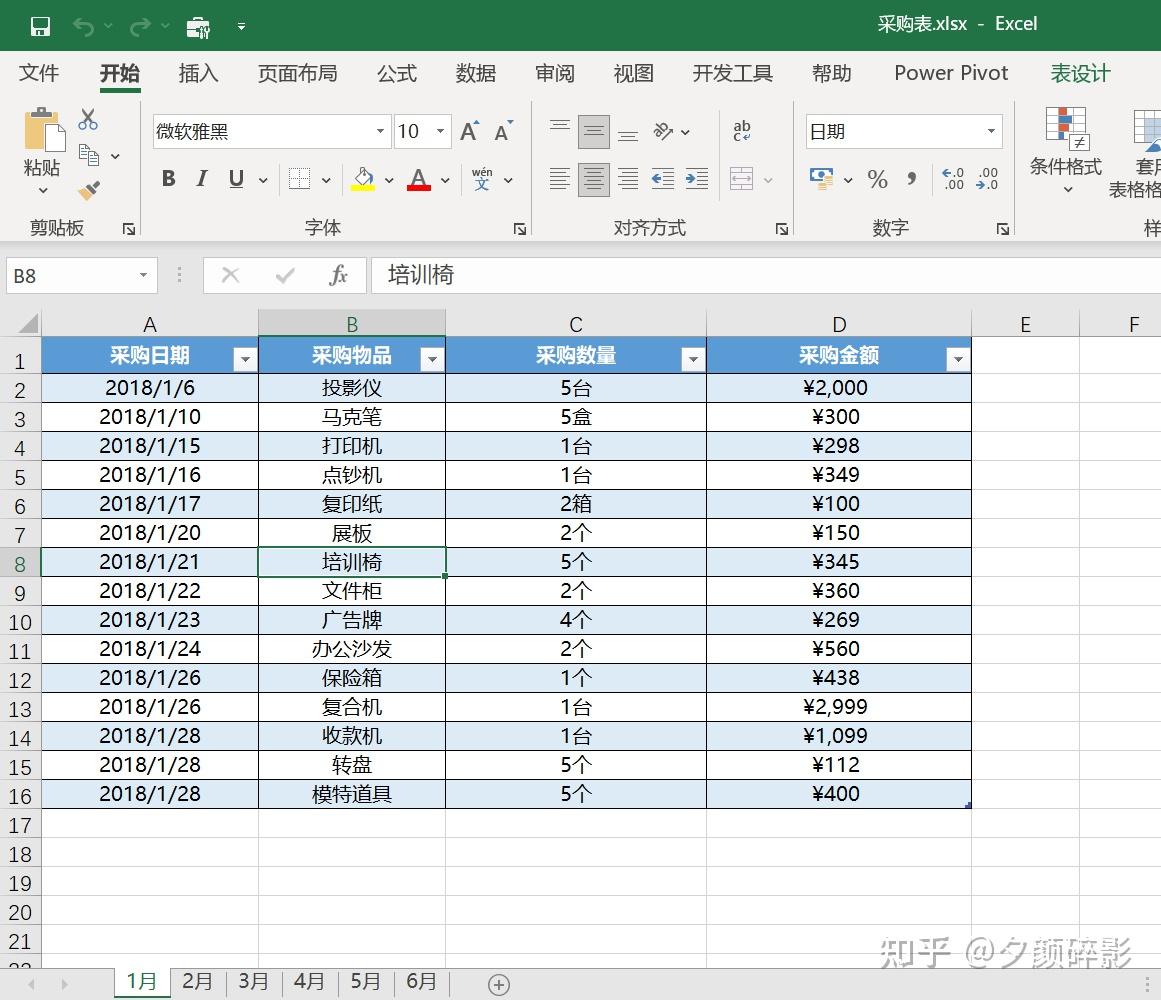1161x1000 pixels.
Task: Save the workbook via quick access toolbar
Action: click(x=39, y=25)
